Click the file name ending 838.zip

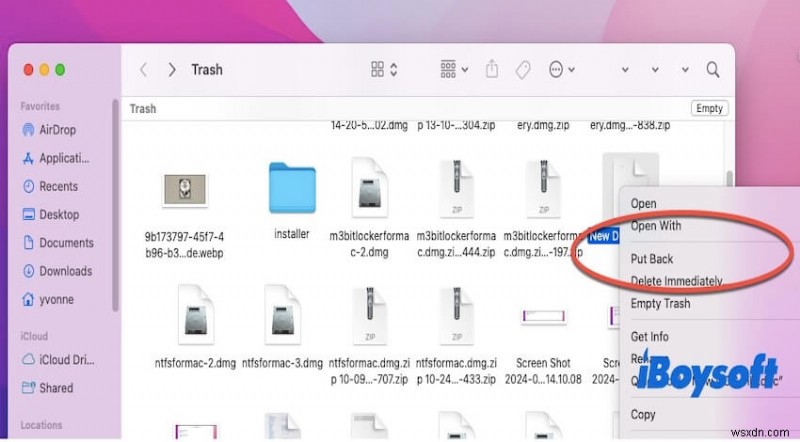coord(630,125)
